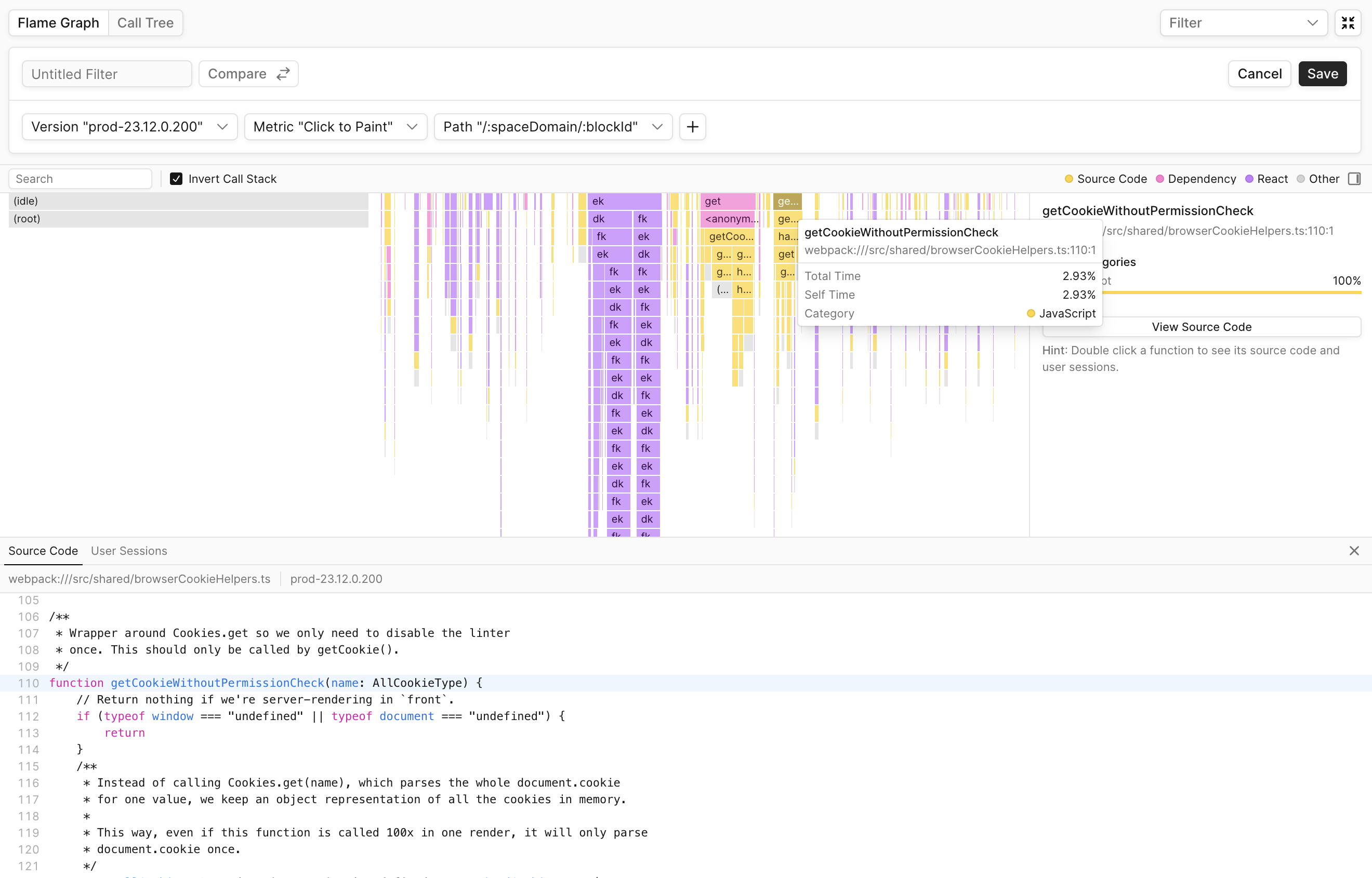Open the Filter dropdown

[x=1243, y=23]
